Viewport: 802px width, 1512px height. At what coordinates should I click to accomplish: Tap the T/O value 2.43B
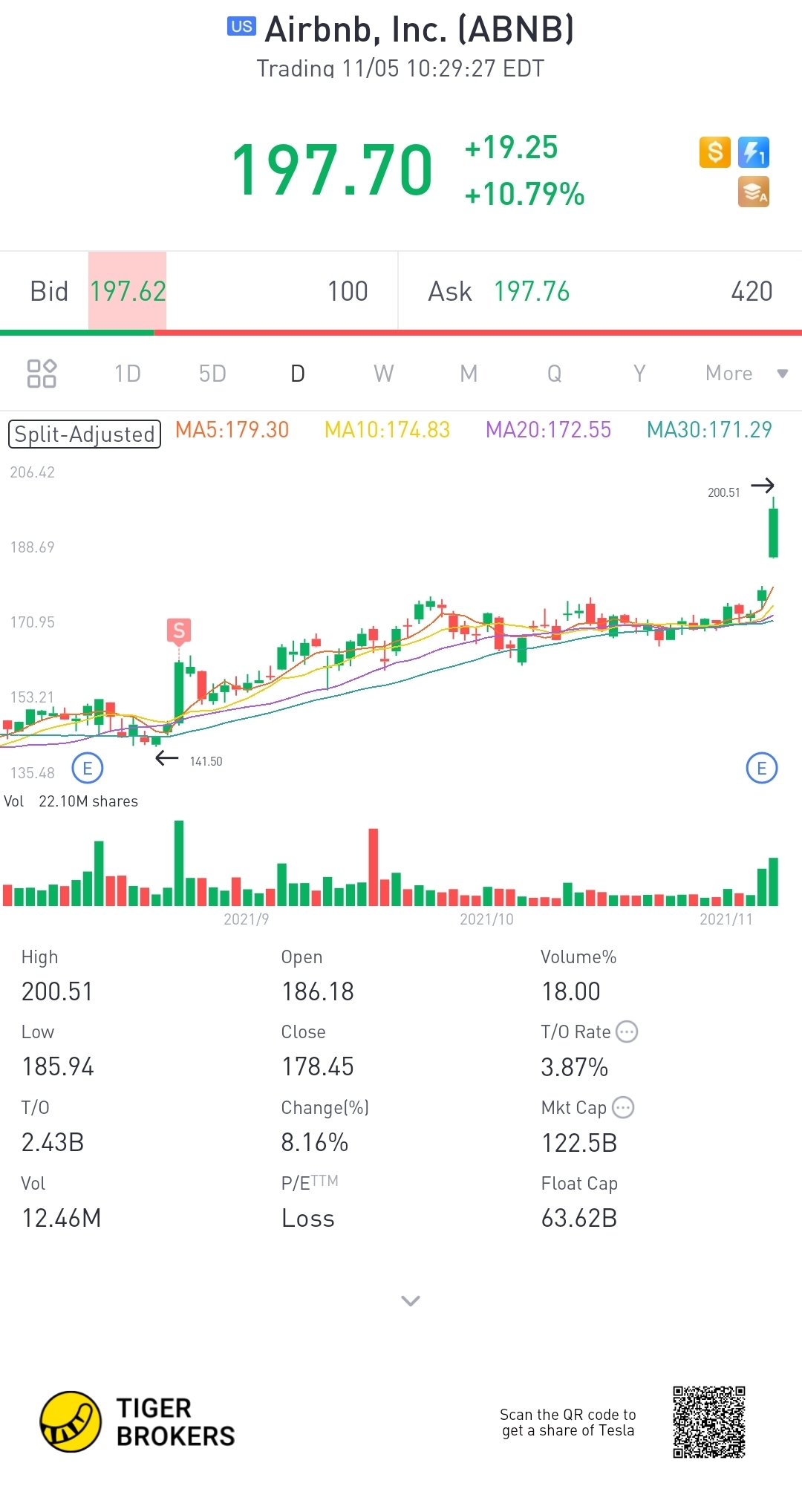53,1142
